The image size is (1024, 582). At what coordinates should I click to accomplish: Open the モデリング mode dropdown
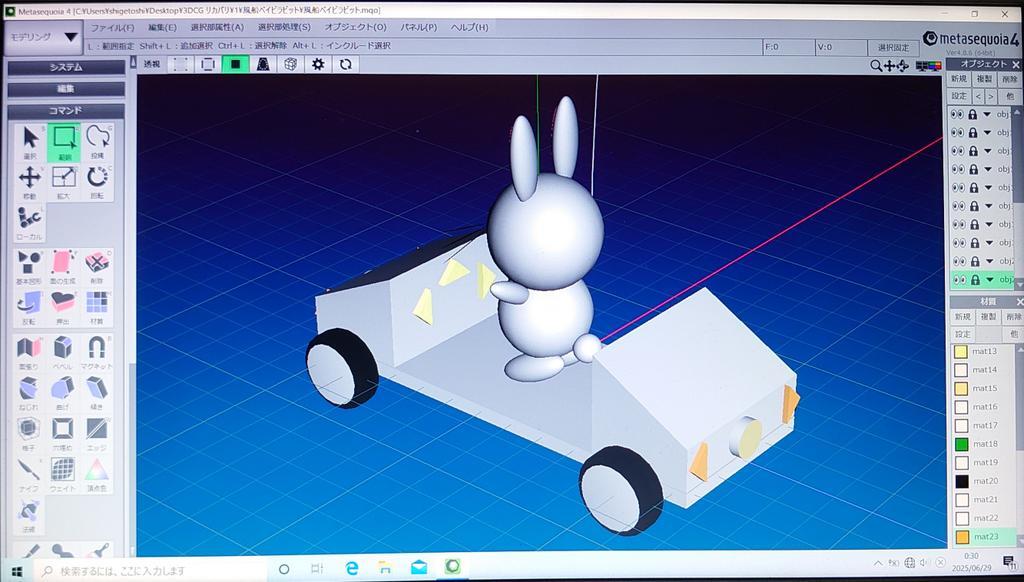(x=44, y=37)
